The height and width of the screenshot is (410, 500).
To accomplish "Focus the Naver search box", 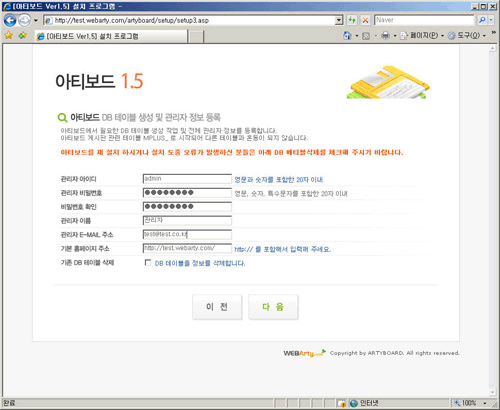I will pos(424,20).
